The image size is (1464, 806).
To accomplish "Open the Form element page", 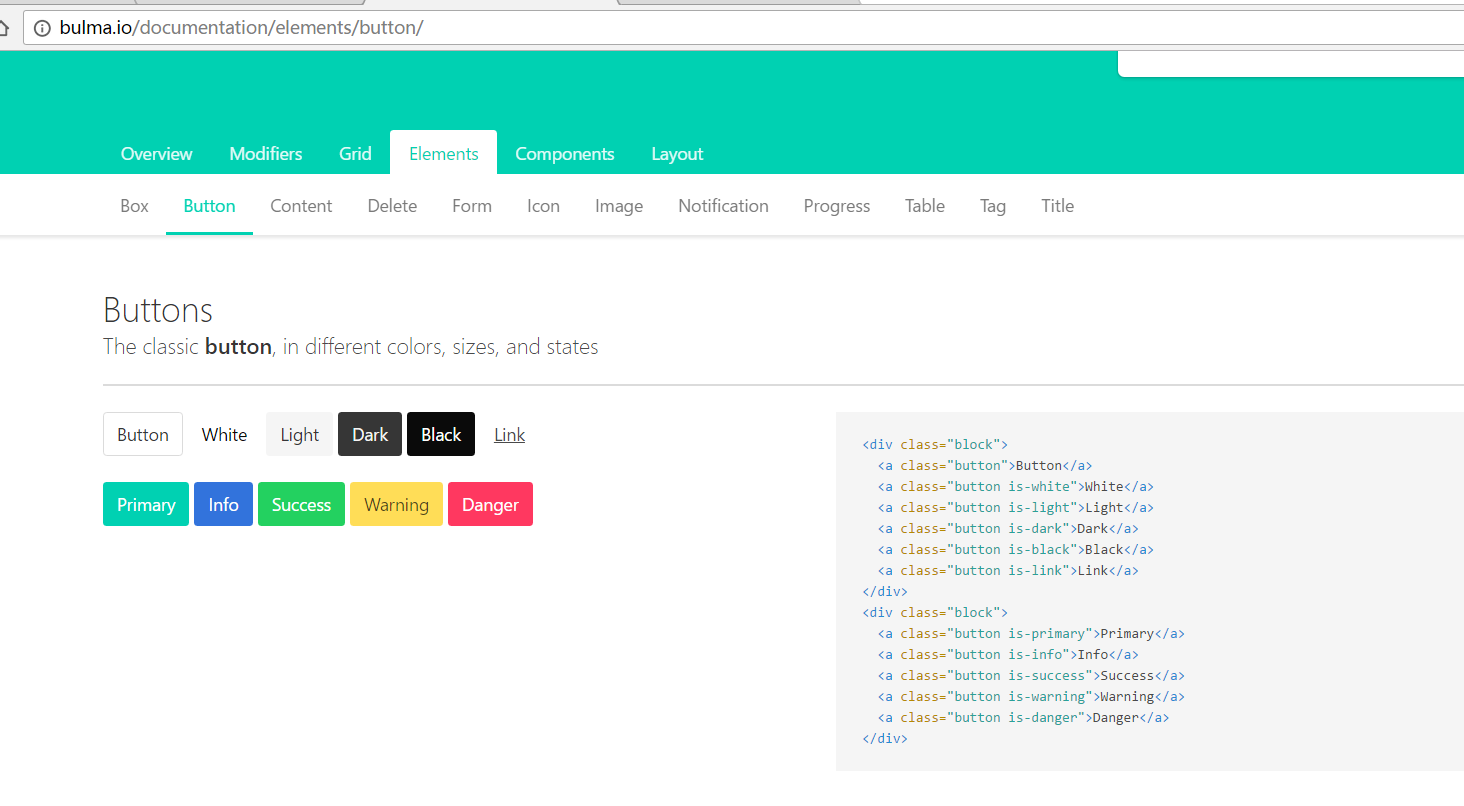I will click(472, 206).
